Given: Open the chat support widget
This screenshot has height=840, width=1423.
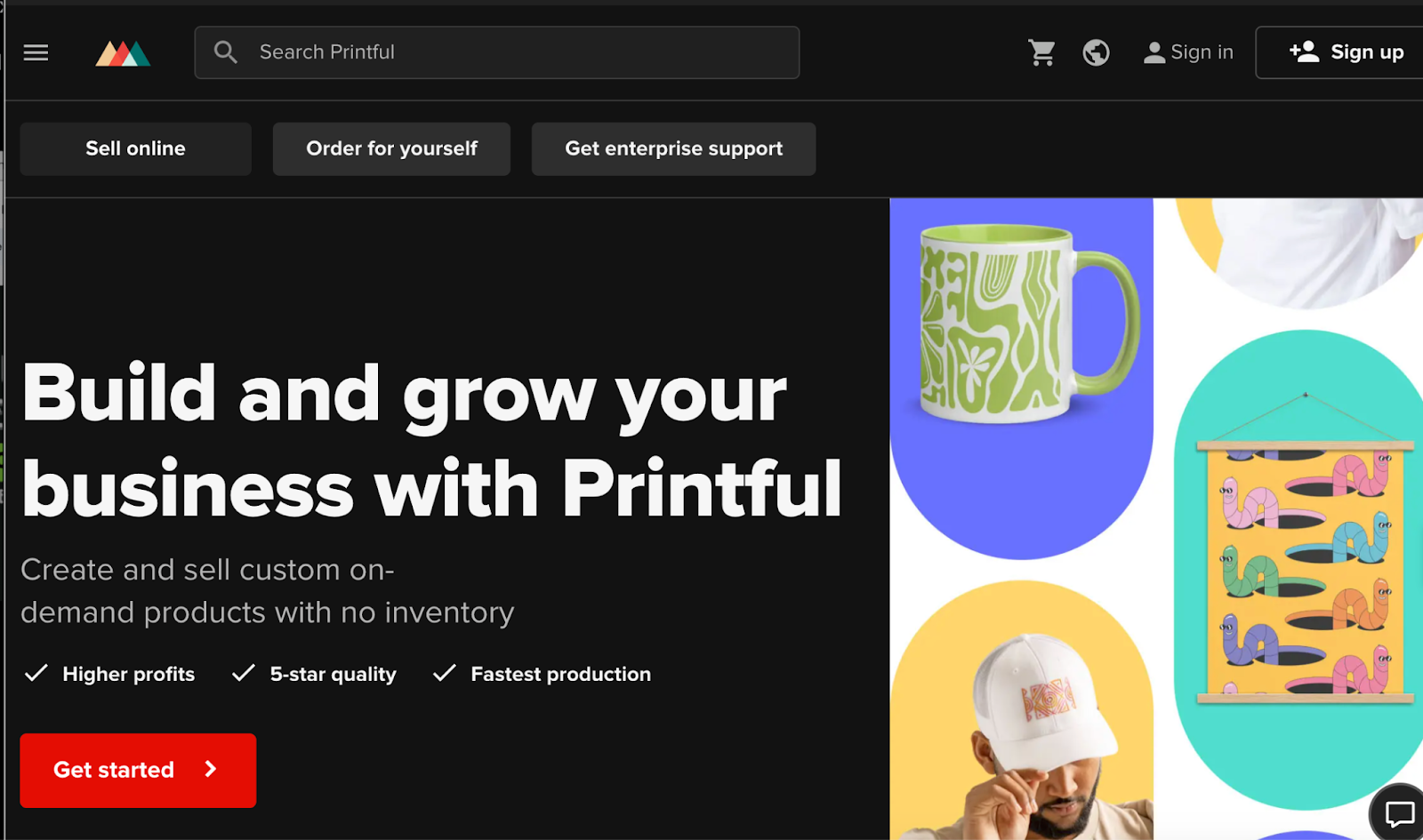Looking at the screenshot, I should tap(1399, 814).
